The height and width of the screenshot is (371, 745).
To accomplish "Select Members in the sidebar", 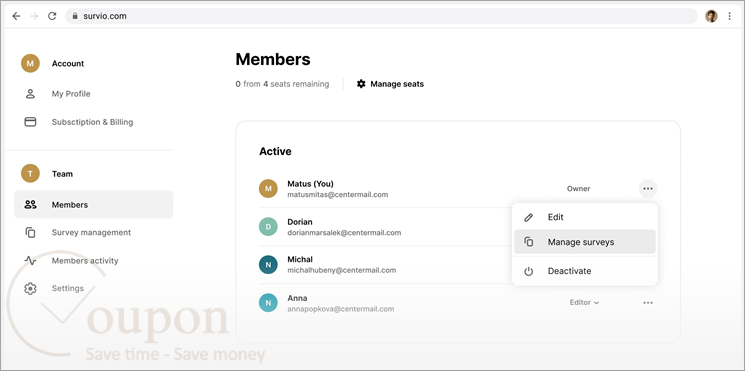I will (x=94, y=204).
